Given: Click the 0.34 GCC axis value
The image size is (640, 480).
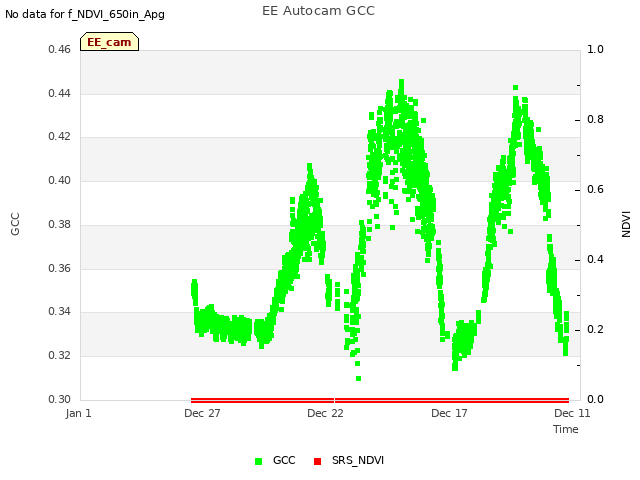Looking at the screenshot, I should coord(60,311).
